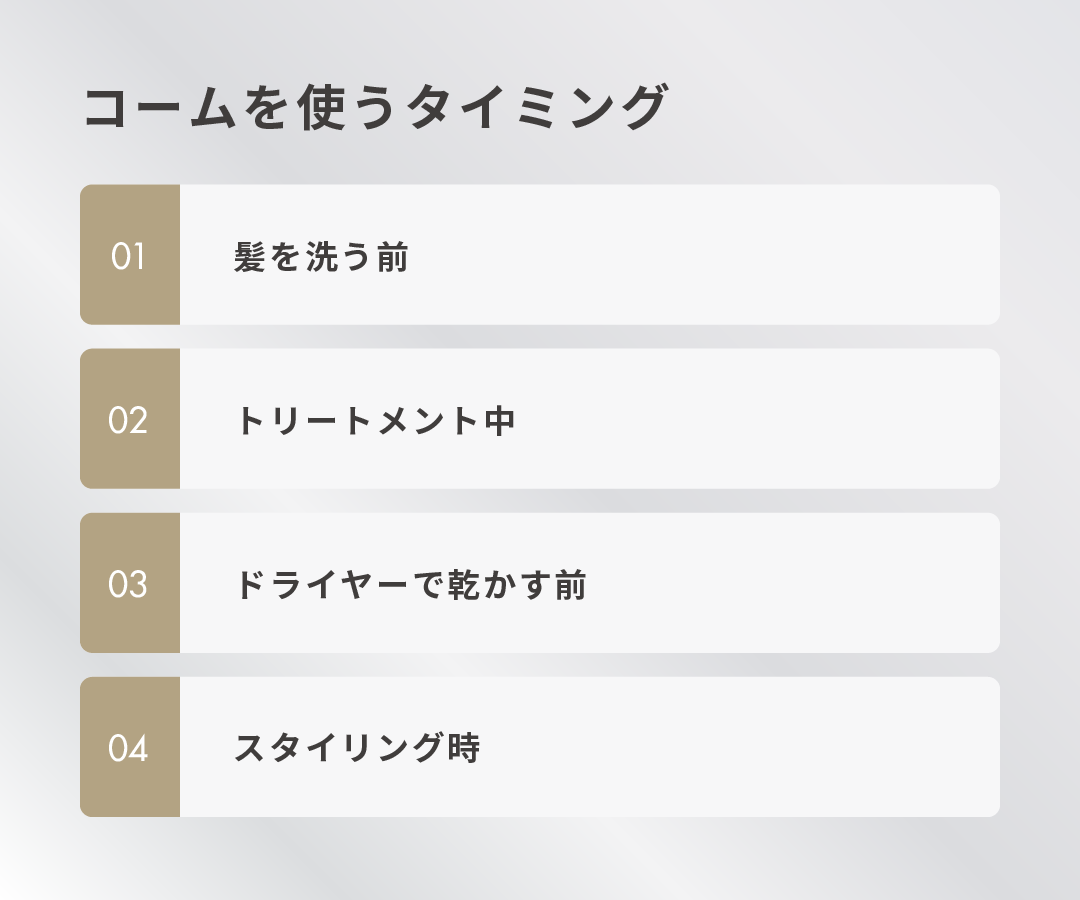Click the 髪を洗う前 label
The image size is (1080, 900).
(321, 258)
